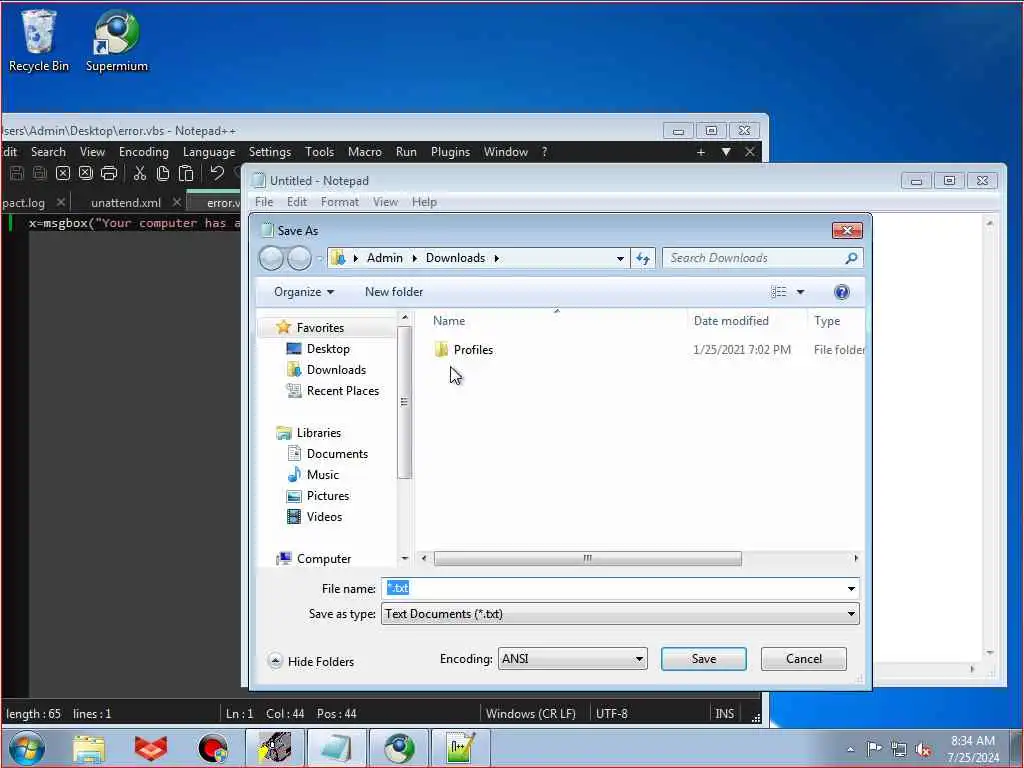This screenshot has height=768, width=1024.
Task: Click the Print icon in Notepad++ toolbar
Action: tap(109, 173)
